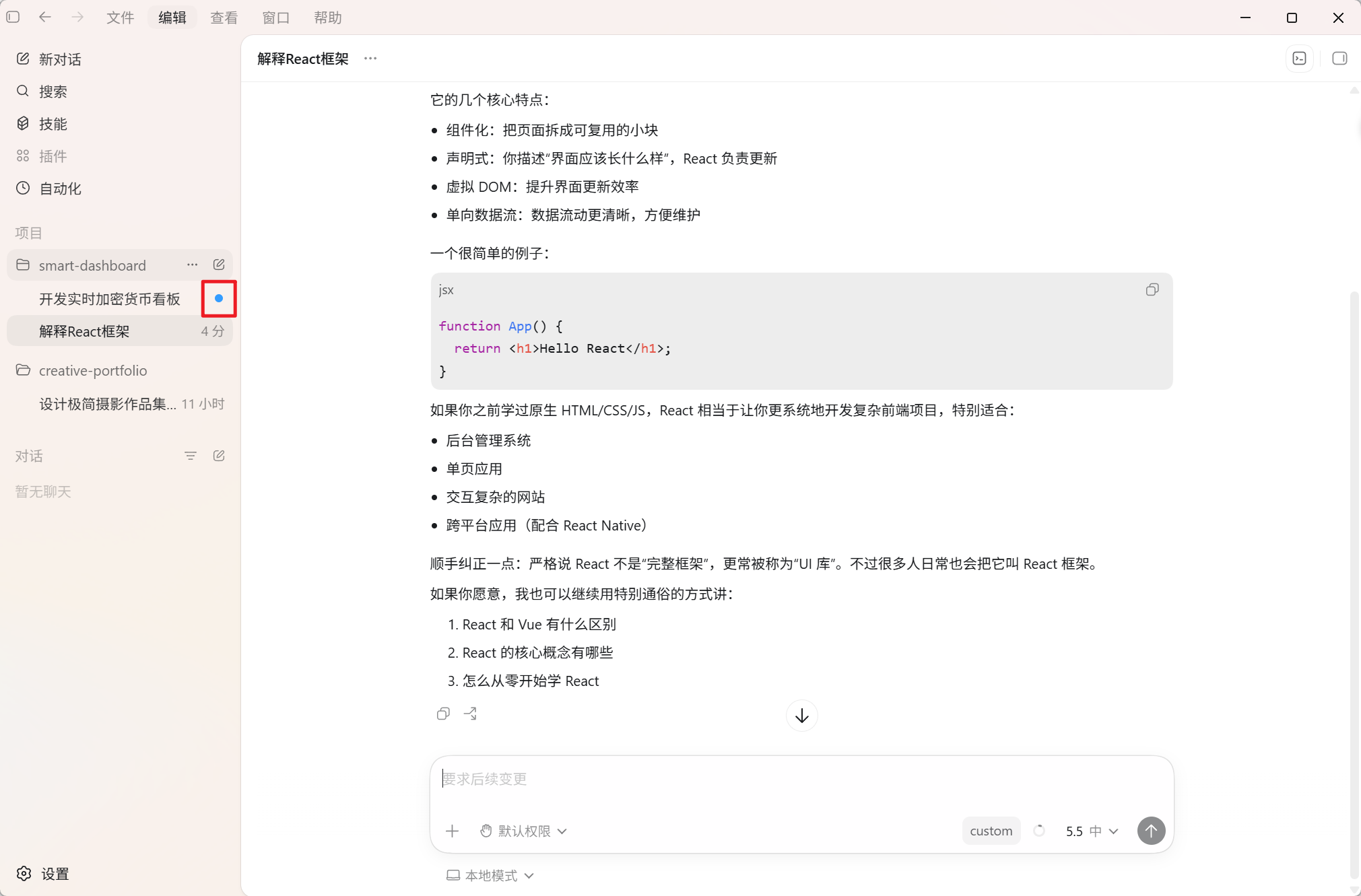
Task: Click the 11 小时 timestamp
Action: [x=203, y=404]
